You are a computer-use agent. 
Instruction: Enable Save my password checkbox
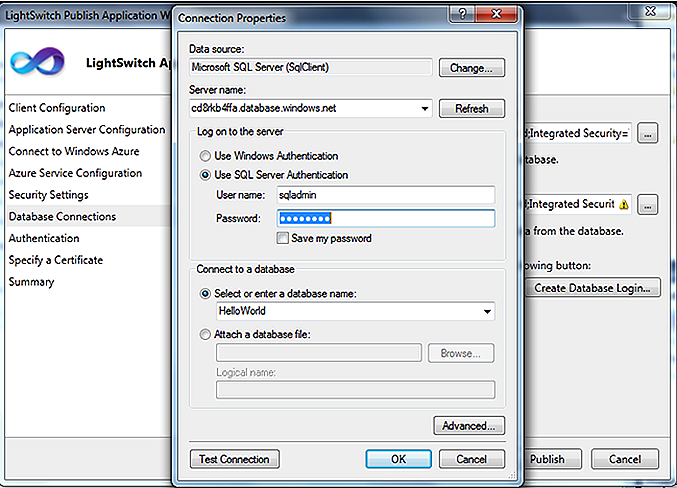point(282,238)
